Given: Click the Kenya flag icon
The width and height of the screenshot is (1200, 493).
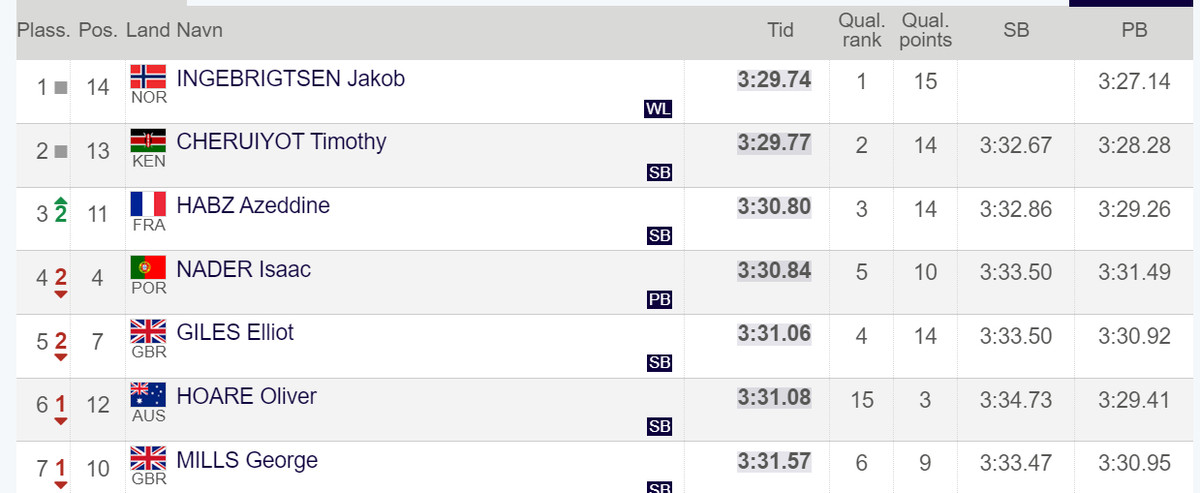Looking at the screenshot, I should (x=148, y=141).
